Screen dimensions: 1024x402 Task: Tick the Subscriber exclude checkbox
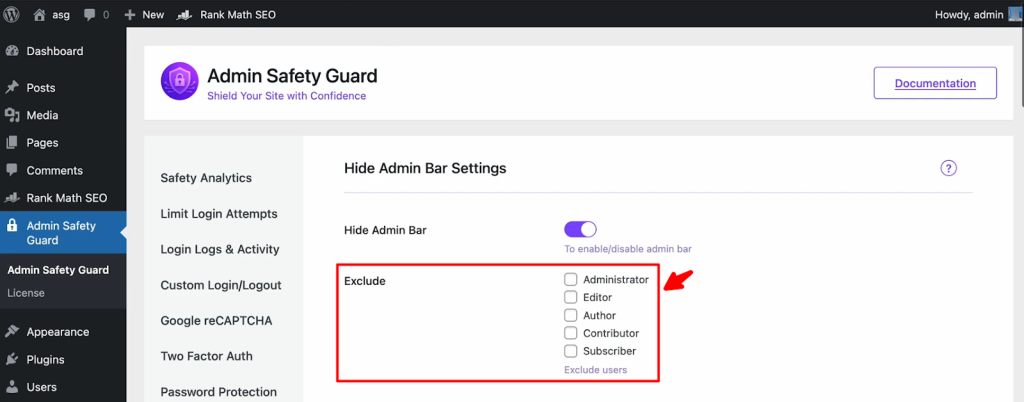tap(571, 351)
